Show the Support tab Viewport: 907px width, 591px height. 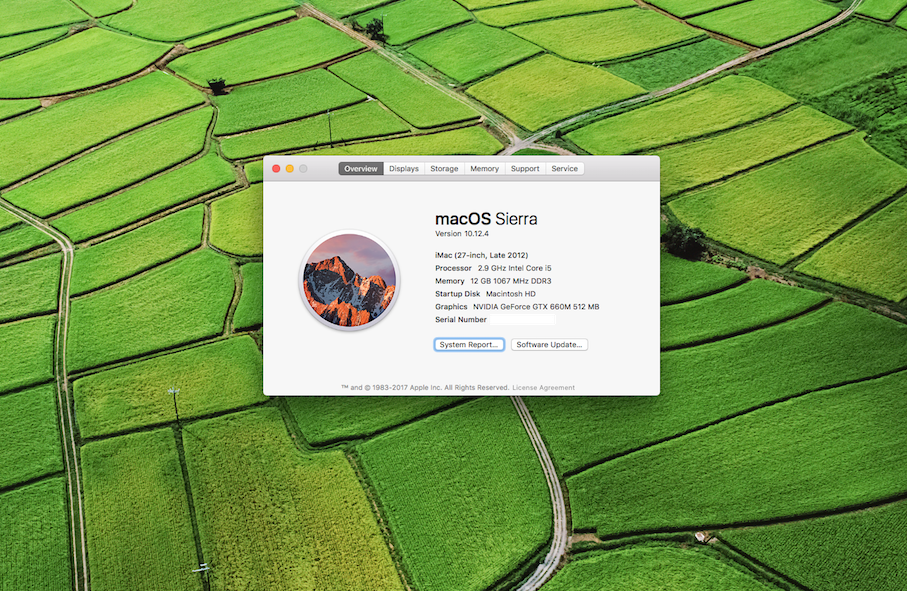point(525,169)
